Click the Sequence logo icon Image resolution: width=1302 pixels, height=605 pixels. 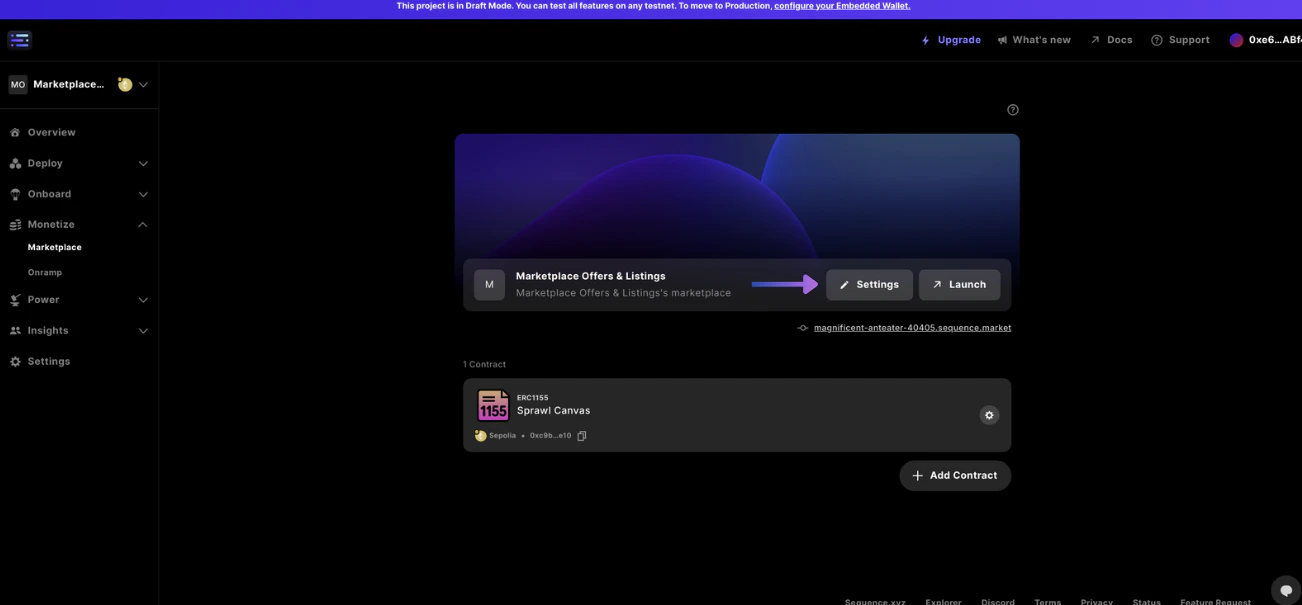point(19,40)
